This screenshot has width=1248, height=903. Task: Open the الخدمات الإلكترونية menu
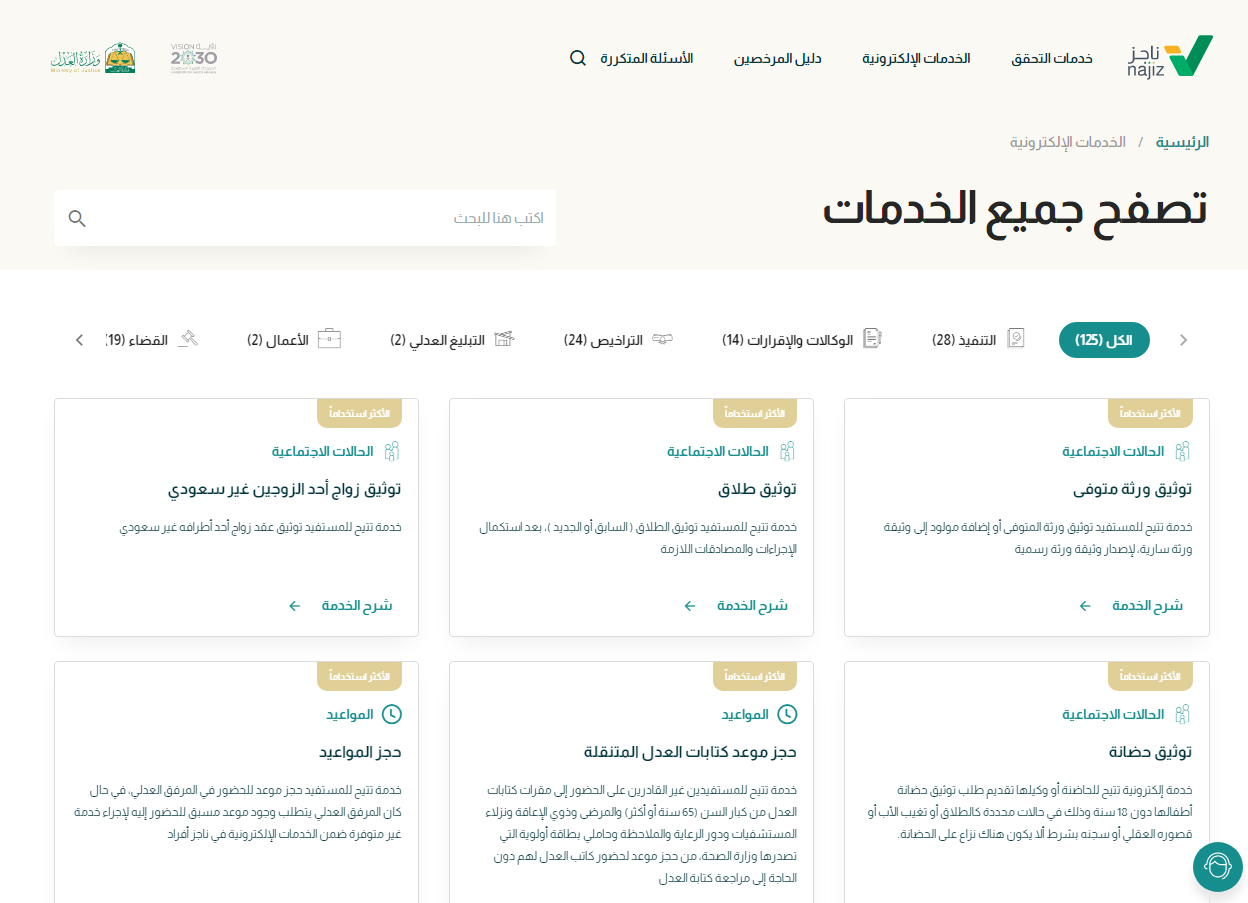[x=916, y=58]
